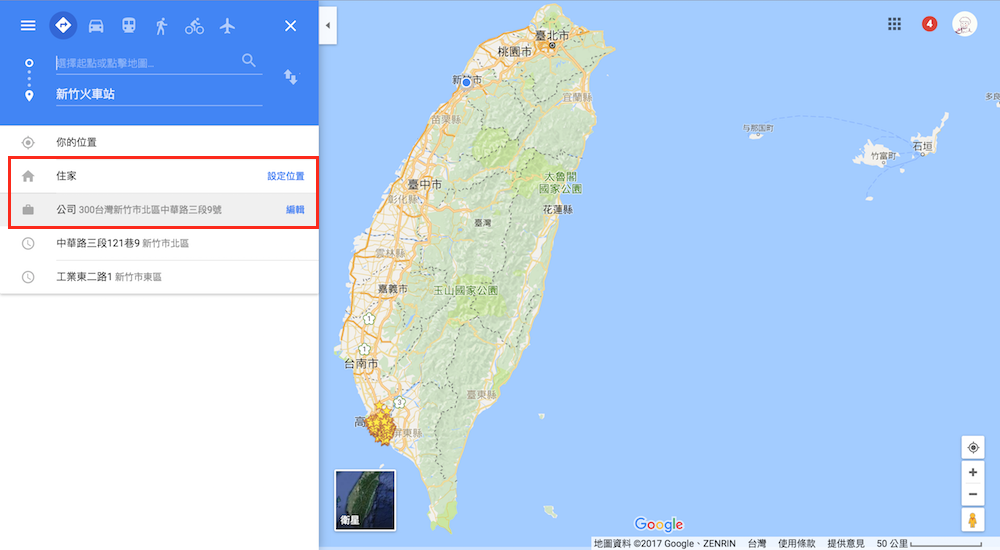Image resolution: width=1000 pixels, height=550 pixels.
Task: Click the home icon beside 住家
Action: (28, 176)
